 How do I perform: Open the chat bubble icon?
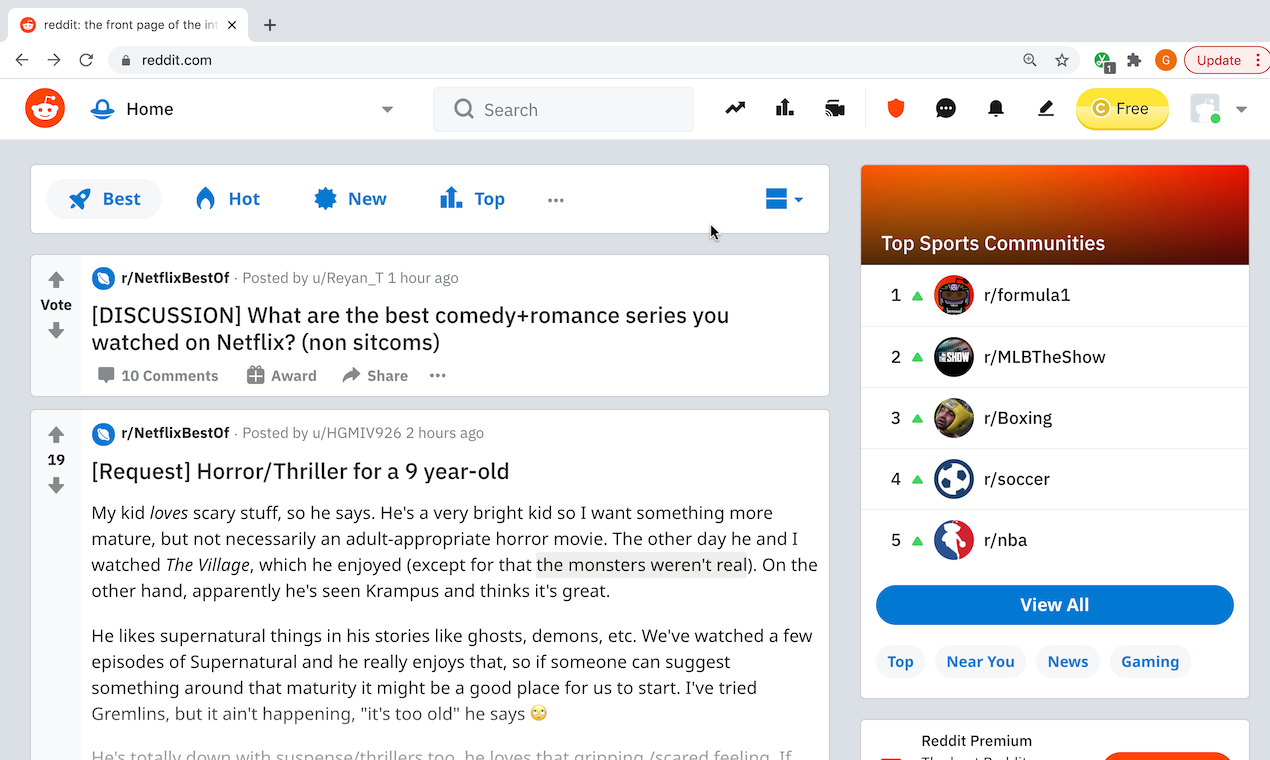pyautogui.click(x=946, y=108)
